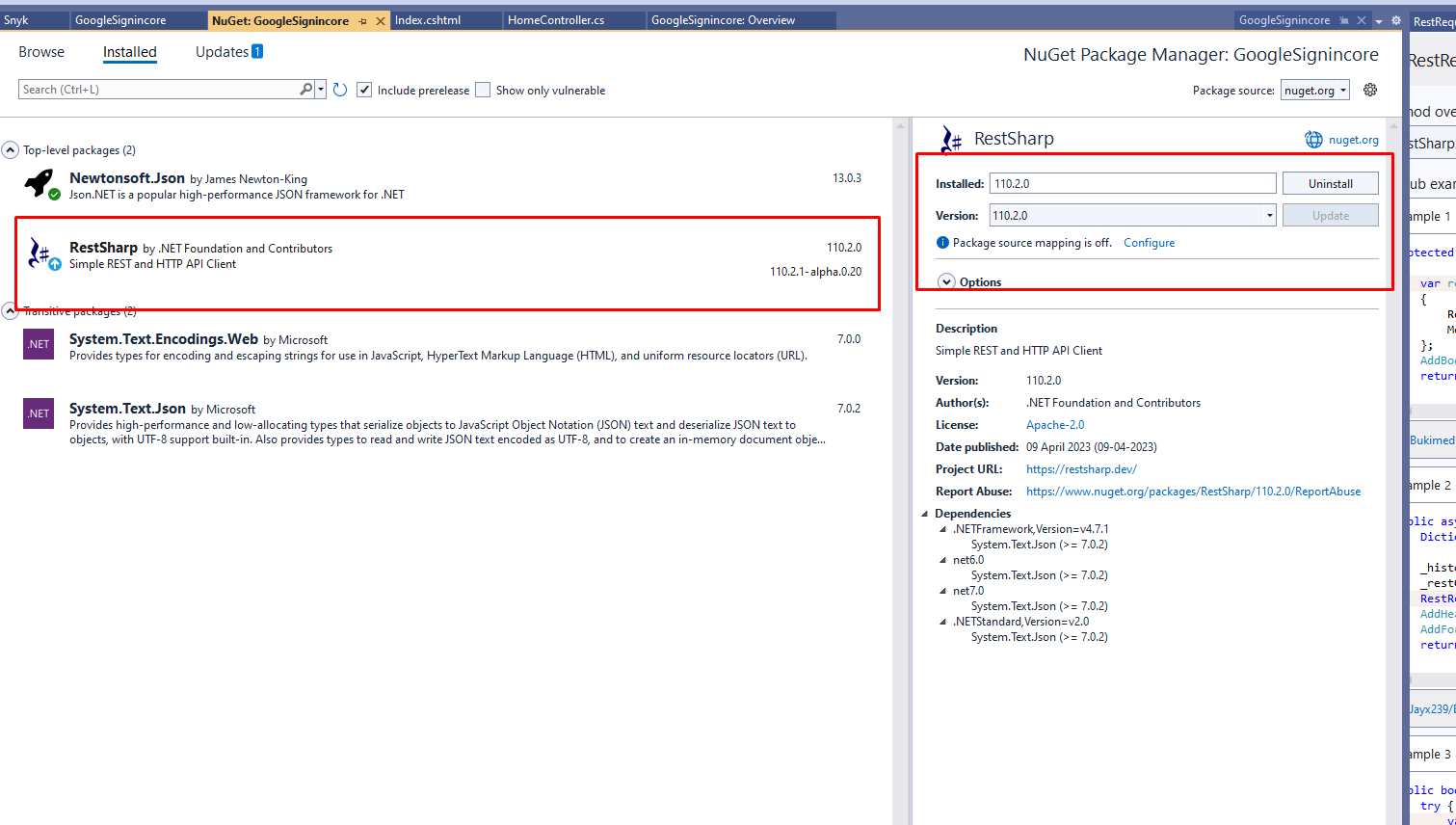Click the Configure source mapping link
Image resolution: width=1456 pixels, height=825 pixels.
tap(1149, 243)
